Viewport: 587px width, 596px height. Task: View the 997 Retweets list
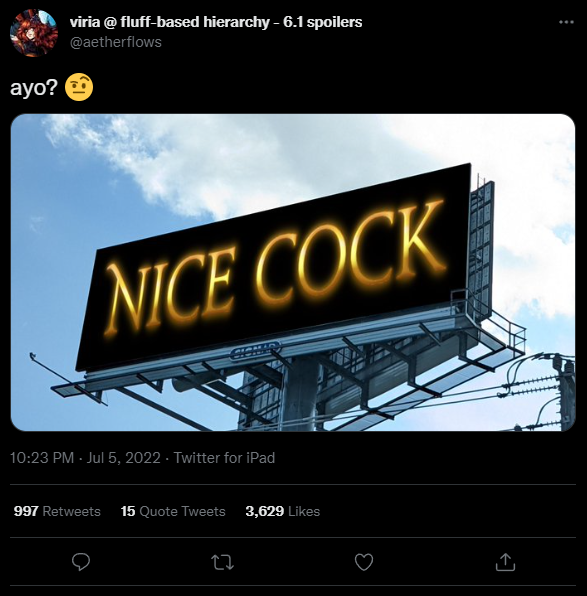[x=57, y=511]
